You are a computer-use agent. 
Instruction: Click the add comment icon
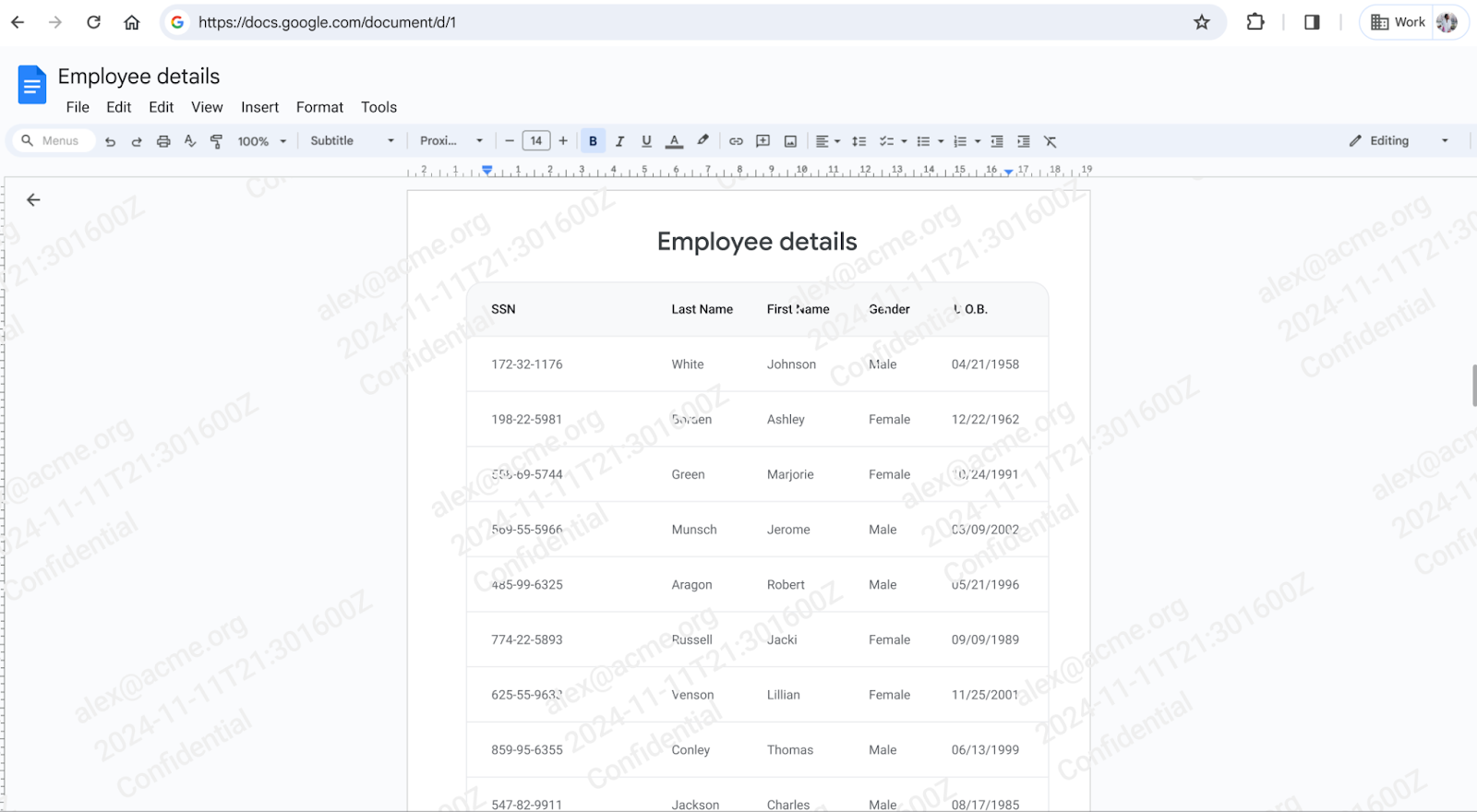pos(763,141)
